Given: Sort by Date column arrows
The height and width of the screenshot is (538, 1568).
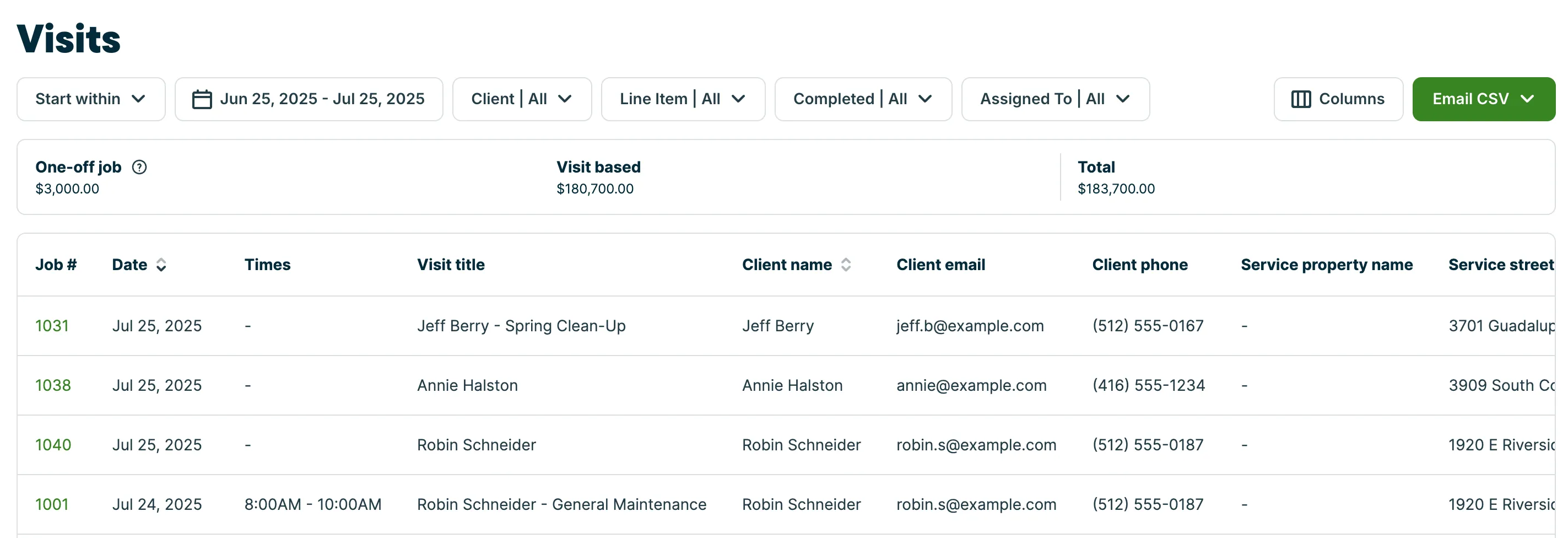Looking at the screenshot, I should coord(161,265).
